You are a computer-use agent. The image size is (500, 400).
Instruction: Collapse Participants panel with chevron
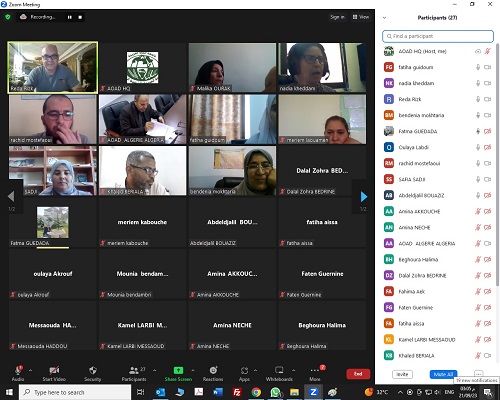tap(384, 18)
